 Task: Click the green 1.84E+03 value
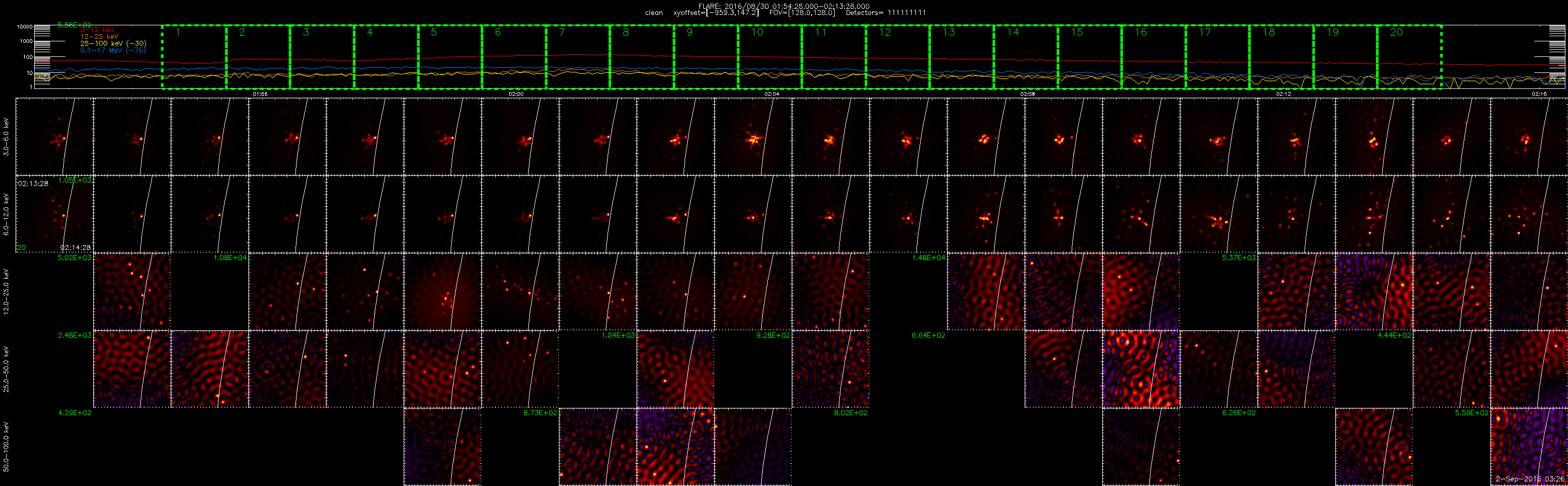[x=618, y=335]
